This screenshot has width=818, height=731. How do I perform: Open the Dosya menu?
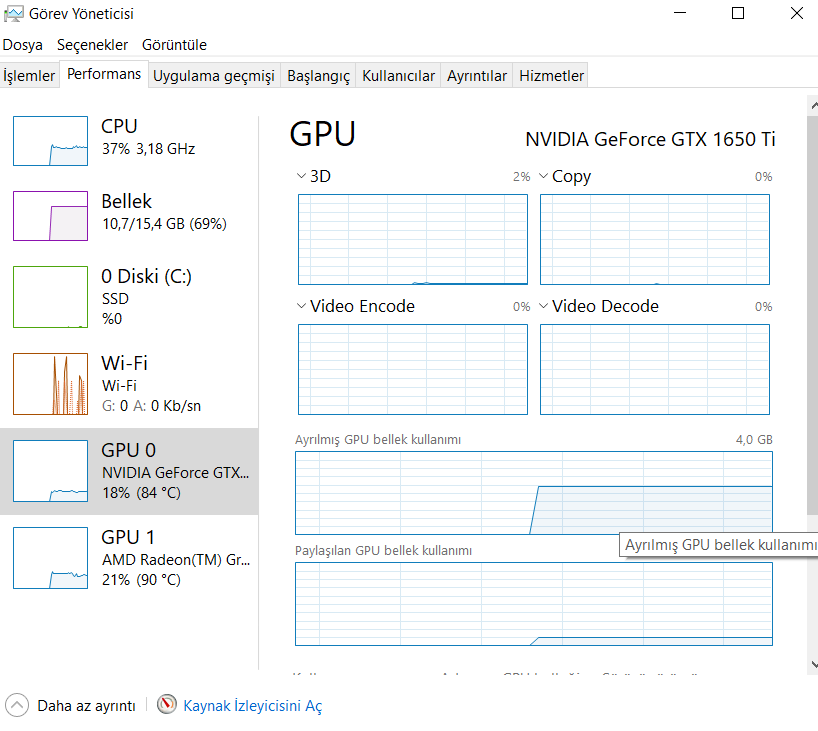pos(23,45)
